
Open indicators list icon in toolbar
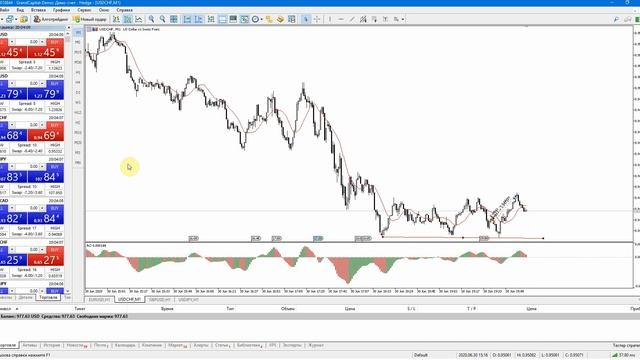[211, 19]
